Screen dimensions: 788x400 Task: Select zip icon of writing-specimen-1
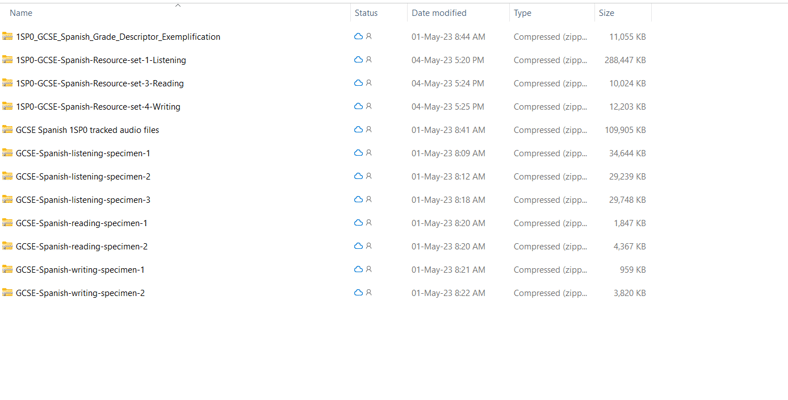tap(7, 269)
